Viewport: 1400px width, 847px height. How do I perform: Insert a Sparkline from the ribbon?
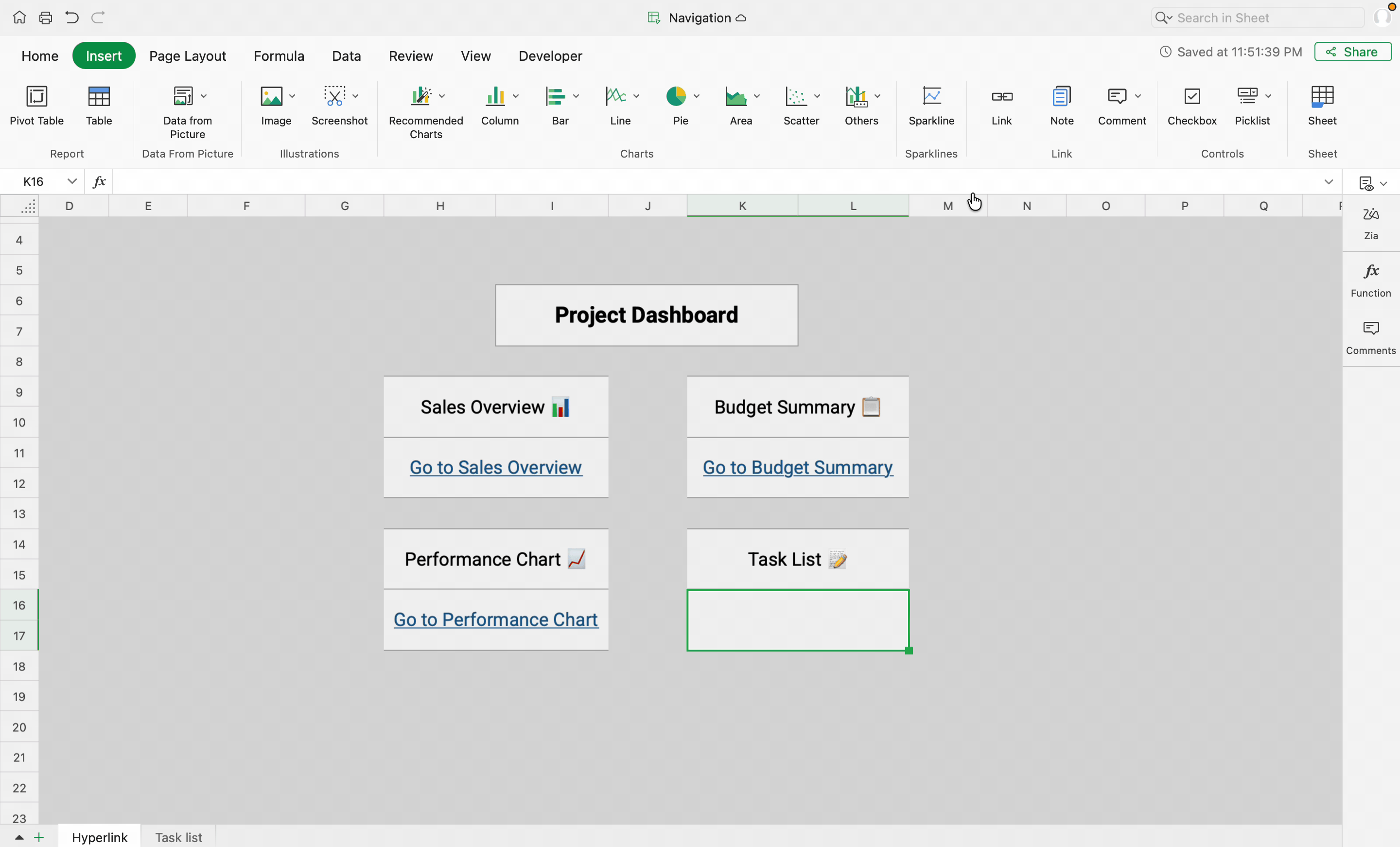(x=931, y=97)
